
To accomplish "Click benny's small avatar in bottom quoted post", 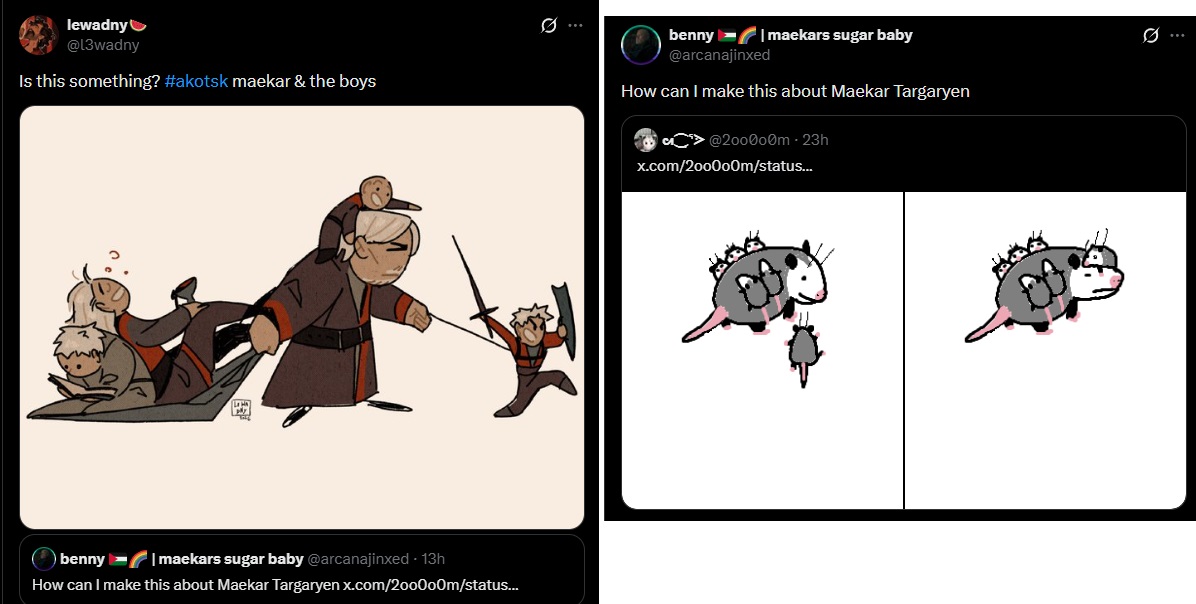I will [44, 559].
